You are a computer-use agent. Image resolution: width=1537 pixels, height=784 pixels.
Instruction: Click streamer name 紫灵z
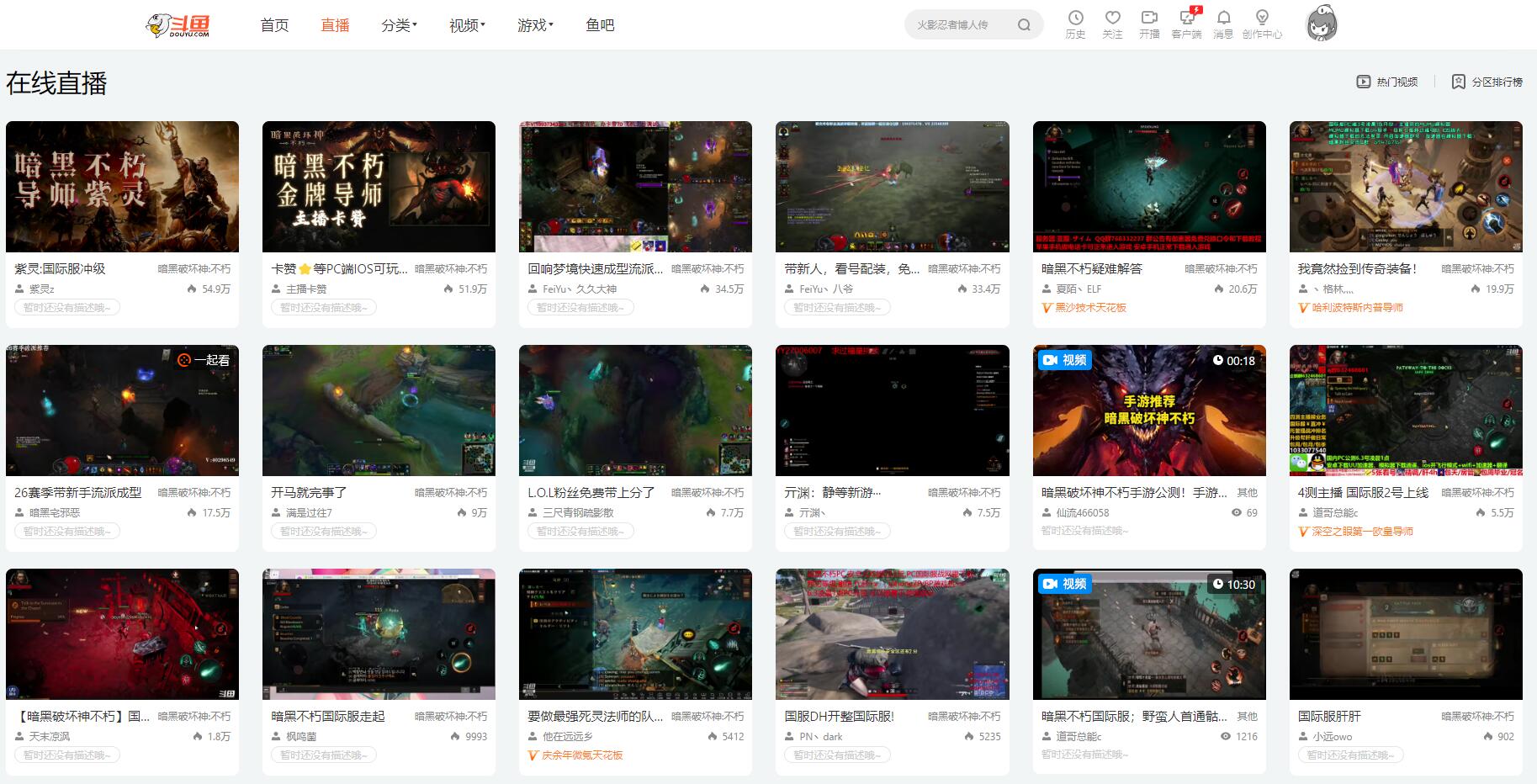coord(42,289)
